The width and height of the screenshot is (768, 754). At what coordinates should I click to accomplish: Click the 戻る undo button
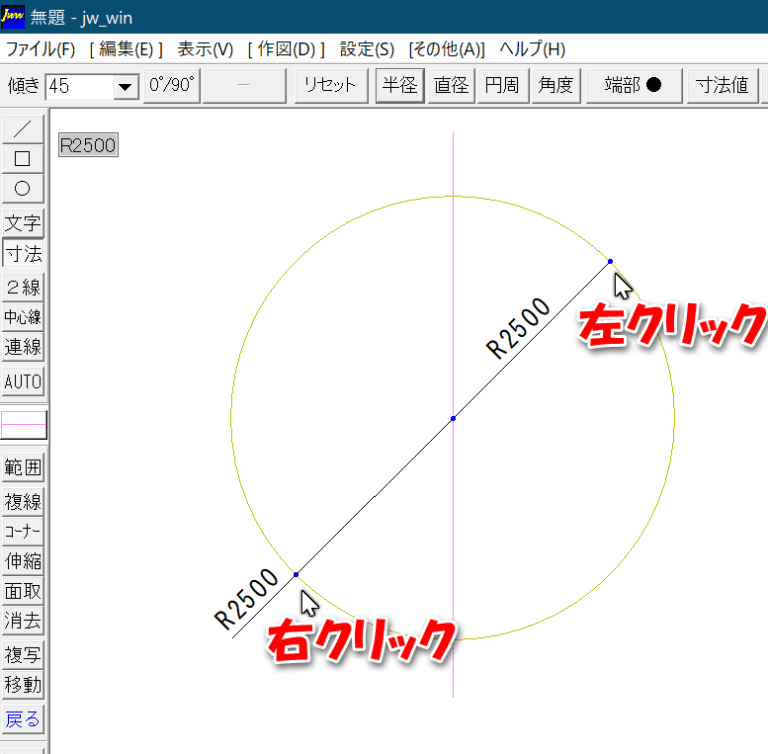coord(23,719)
